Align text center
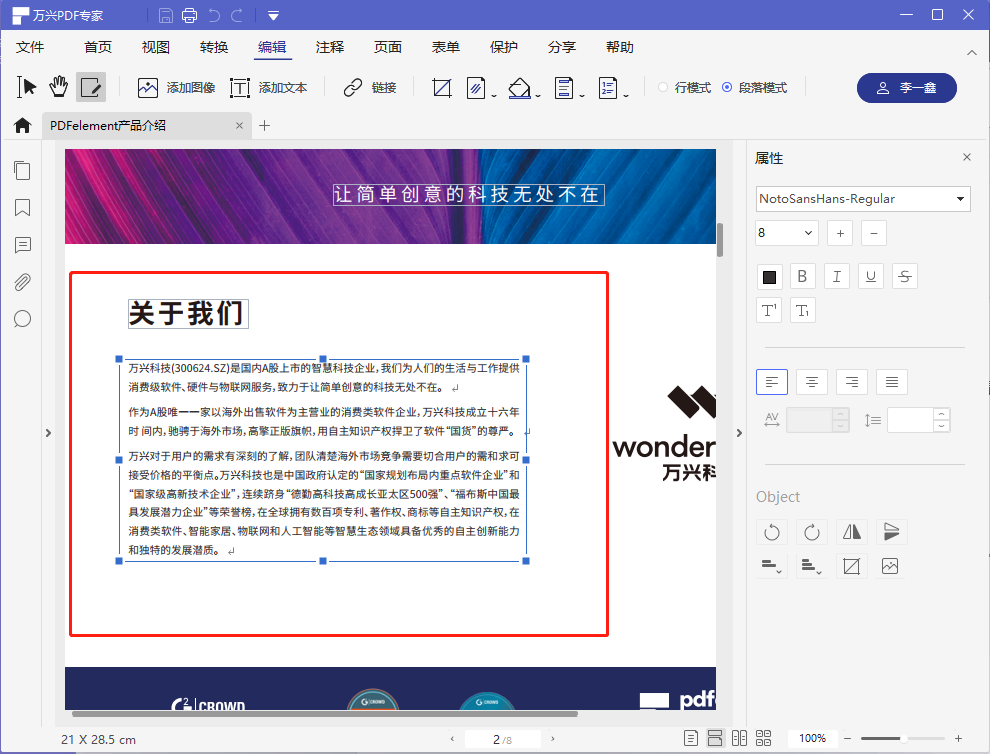The height and width of the screenshot is (754, 990). (812, 382)
